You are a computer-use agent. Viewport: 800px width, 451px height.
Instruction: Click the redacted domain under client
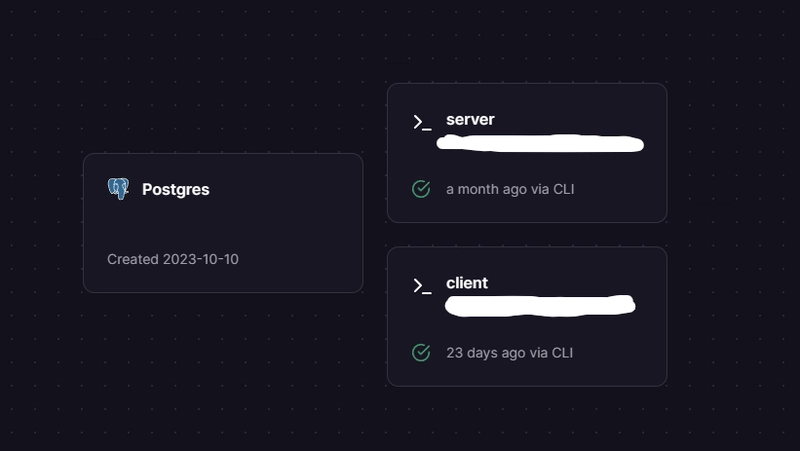[540, 306]
